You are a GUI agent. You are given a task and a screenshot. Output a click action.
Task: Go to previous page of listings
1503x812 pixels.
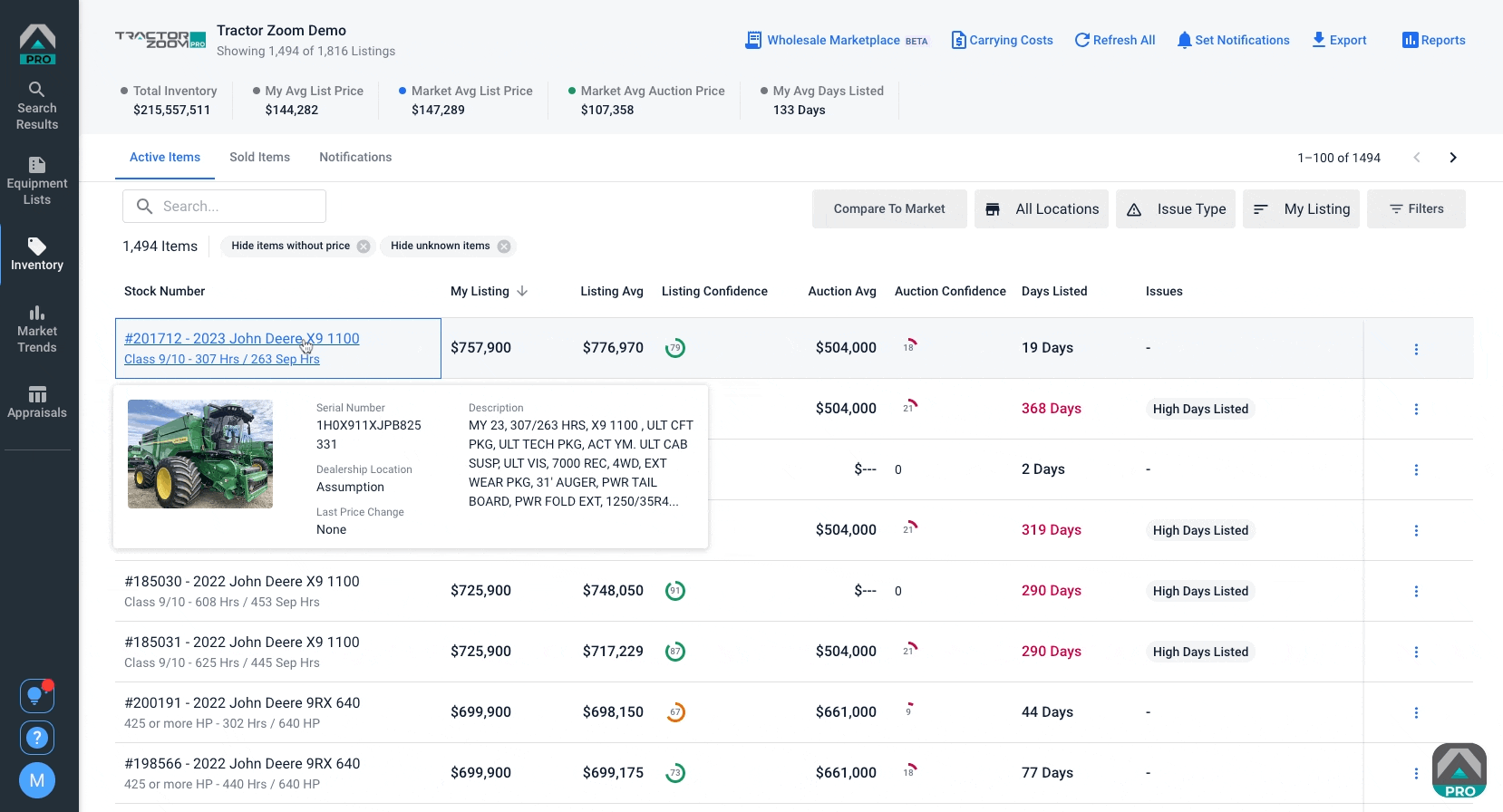[x=1417, y=158]
